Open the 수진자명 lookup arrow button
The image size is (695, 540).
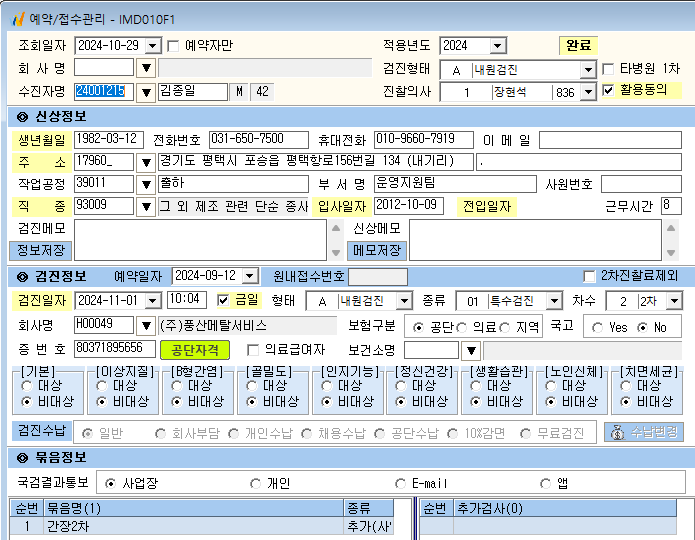(146, 92)
